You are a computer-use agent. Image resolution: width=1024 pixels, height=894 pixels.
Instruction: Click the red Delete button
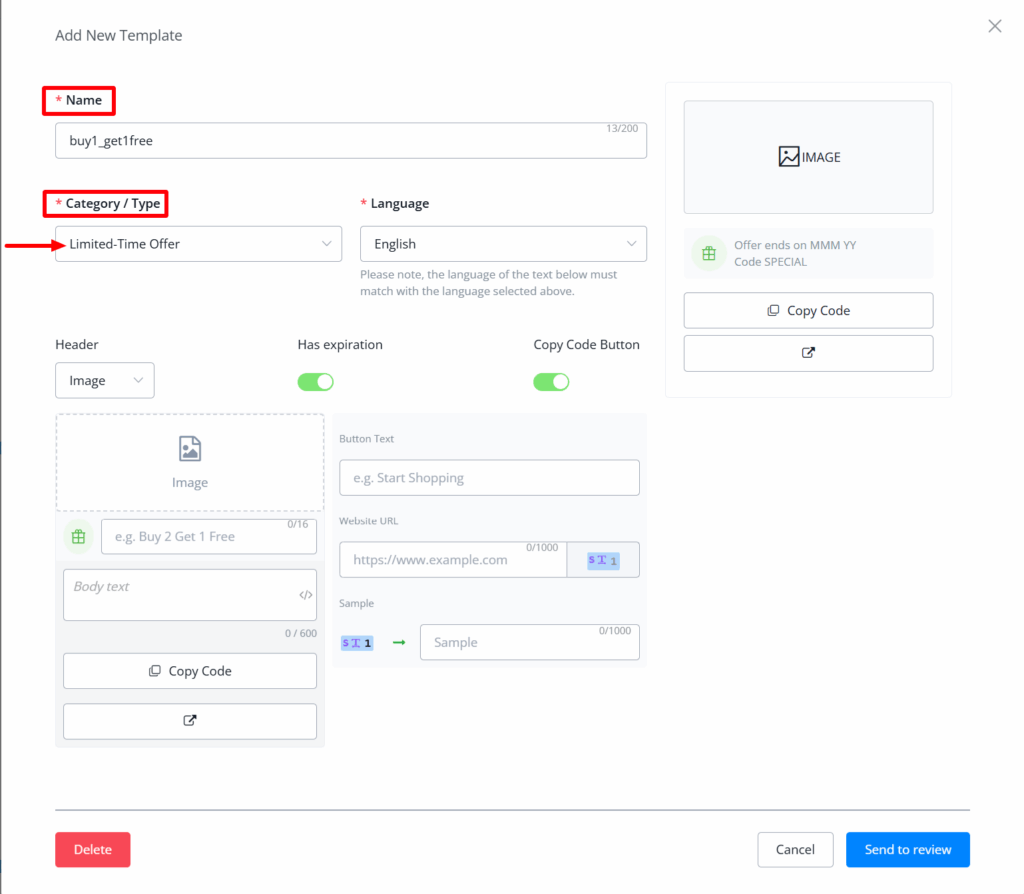click(93, 850)
